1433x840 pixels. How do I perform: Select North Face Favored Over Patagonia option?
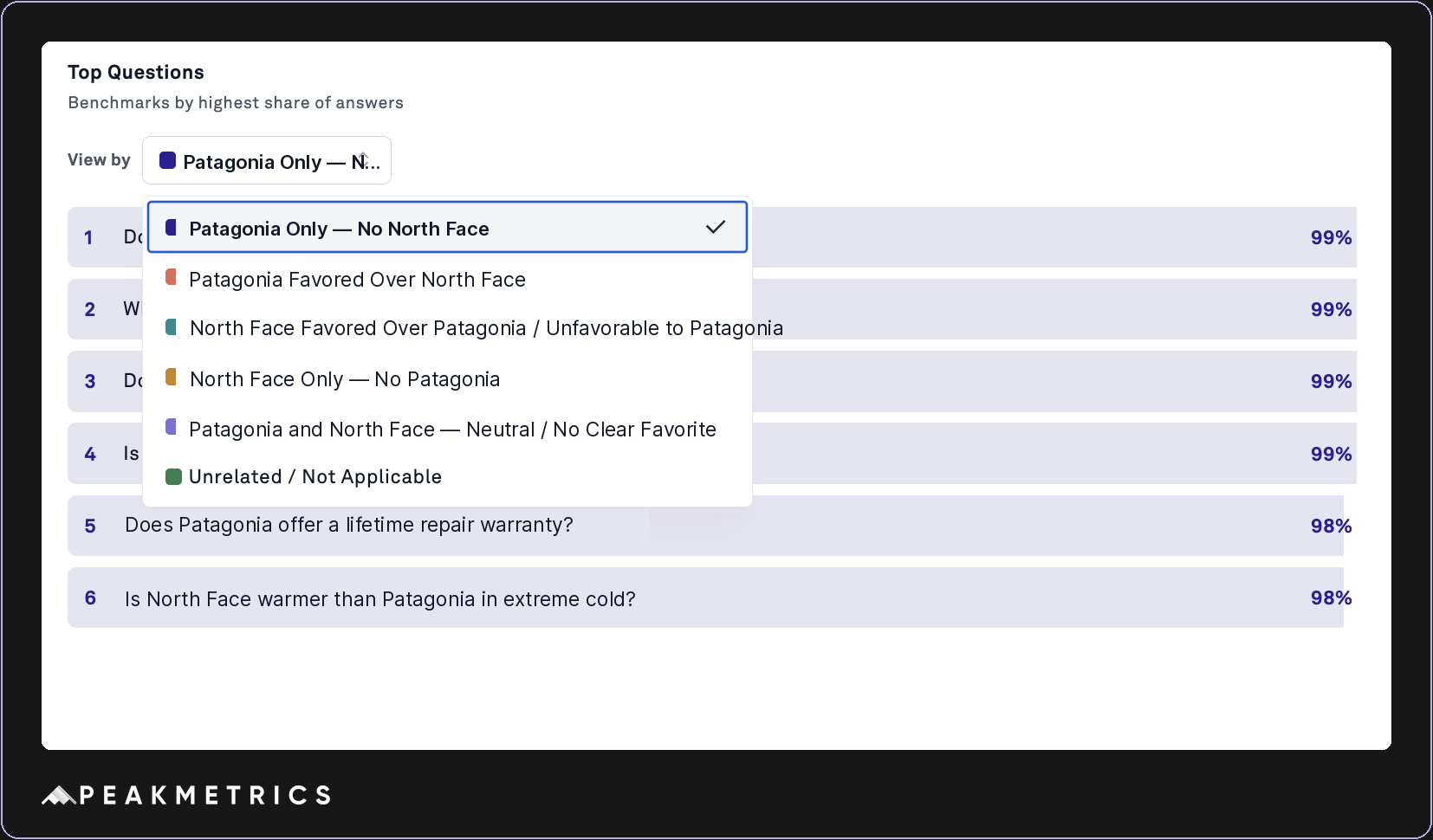pos(447,328)
